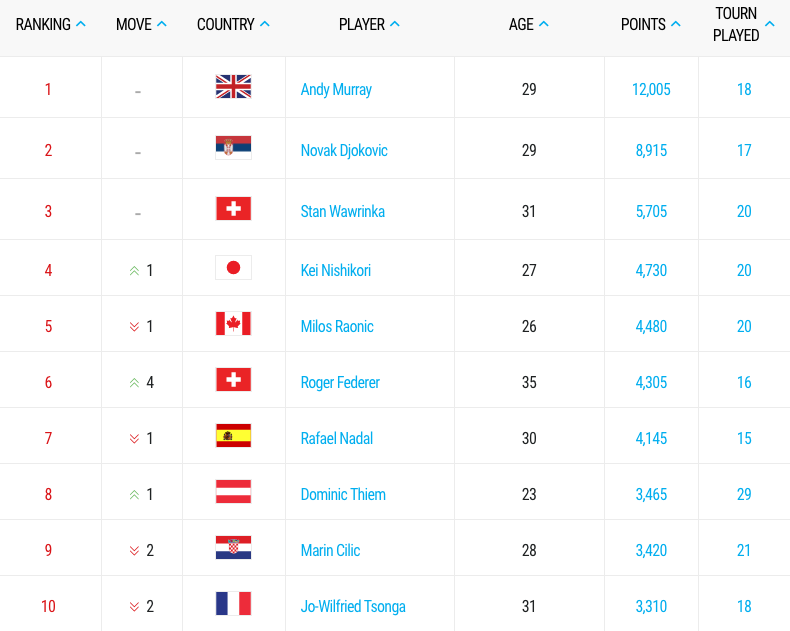Open Jo-Wilfried Tsonga's profile link

coord(353,606)
